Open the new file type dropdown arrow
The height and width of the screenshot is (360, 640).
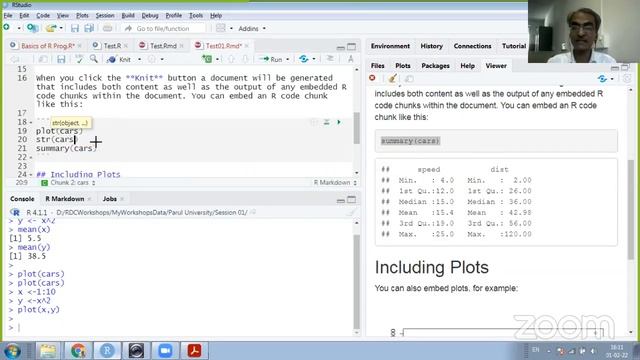[18, 28]
